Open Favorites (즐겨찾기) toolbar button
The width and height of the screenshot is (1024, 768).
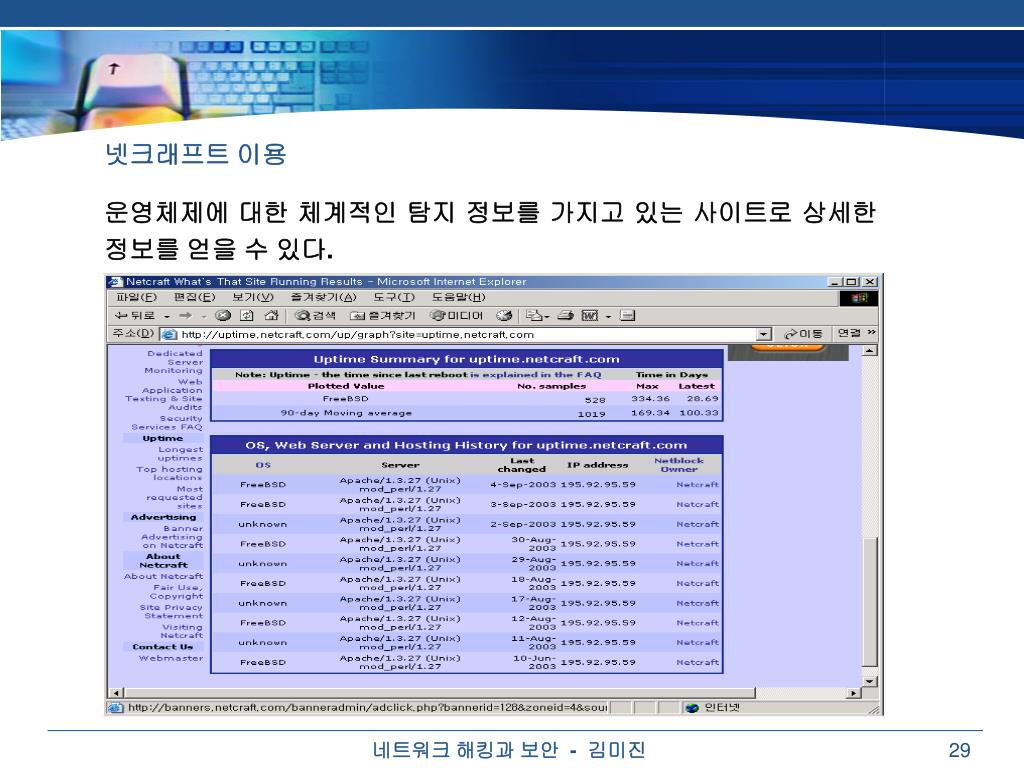(x=383, y=315)
